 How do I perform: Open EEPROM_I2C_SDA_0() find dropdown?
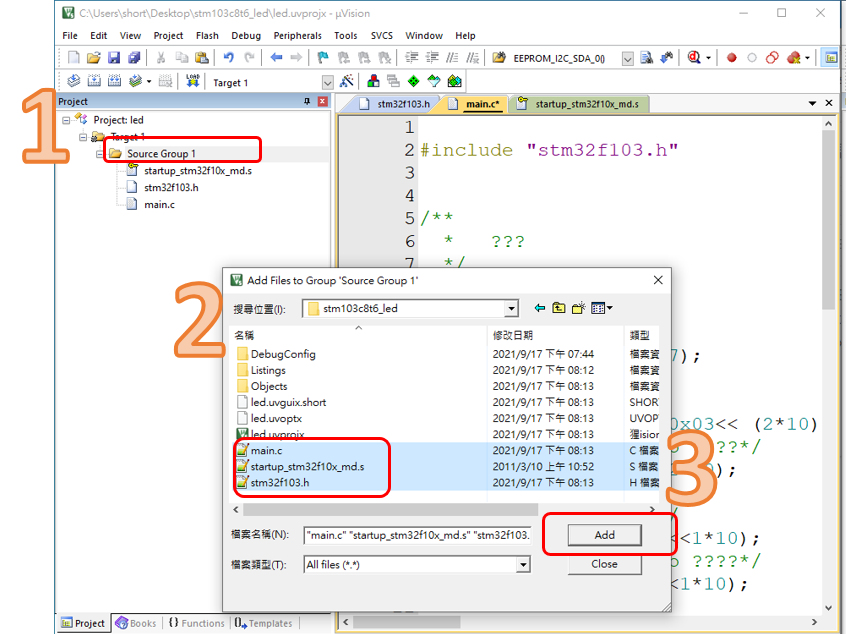627,58
